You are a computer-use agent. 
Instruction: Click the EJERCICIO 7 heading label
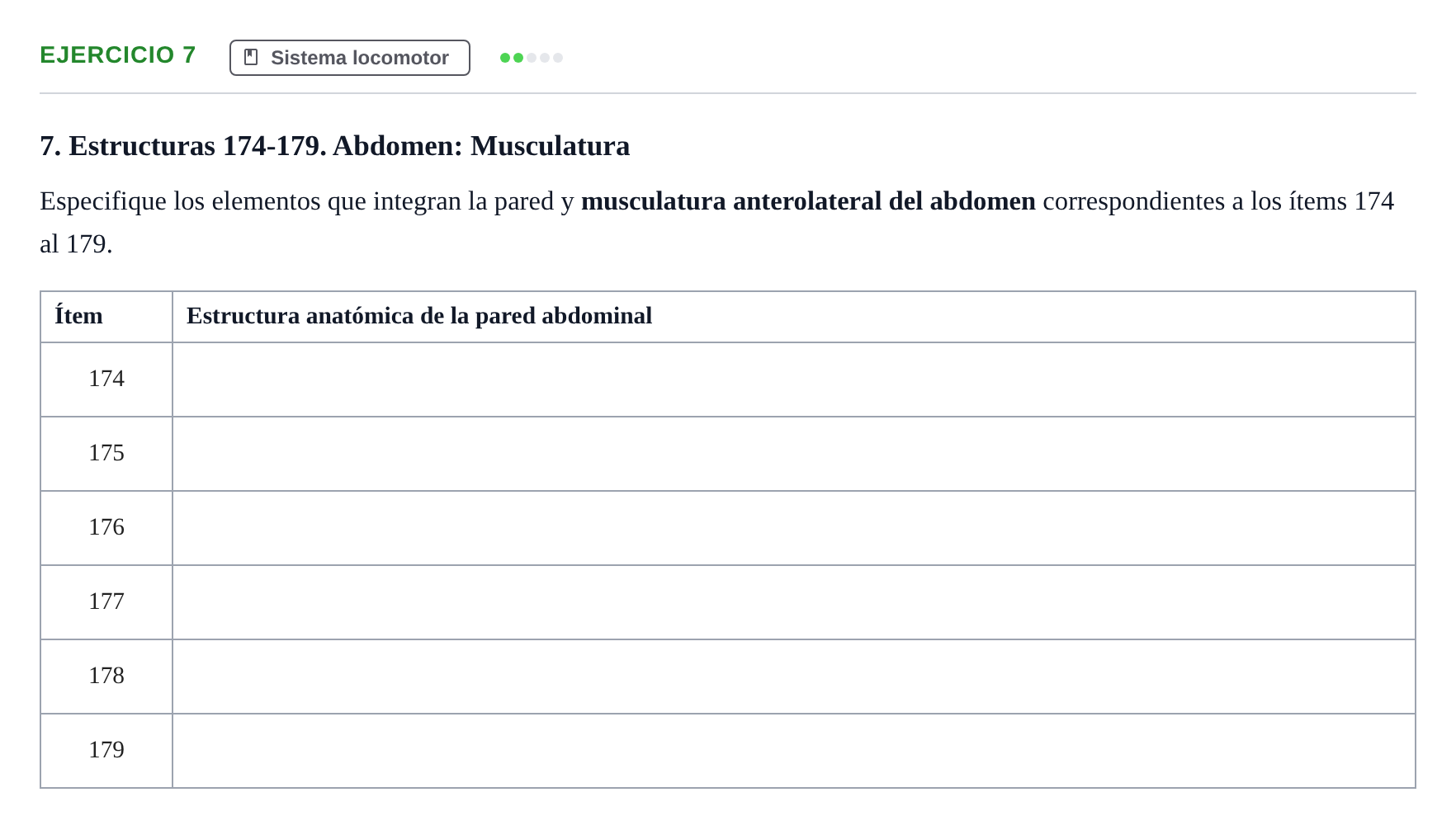coord(118,54)
